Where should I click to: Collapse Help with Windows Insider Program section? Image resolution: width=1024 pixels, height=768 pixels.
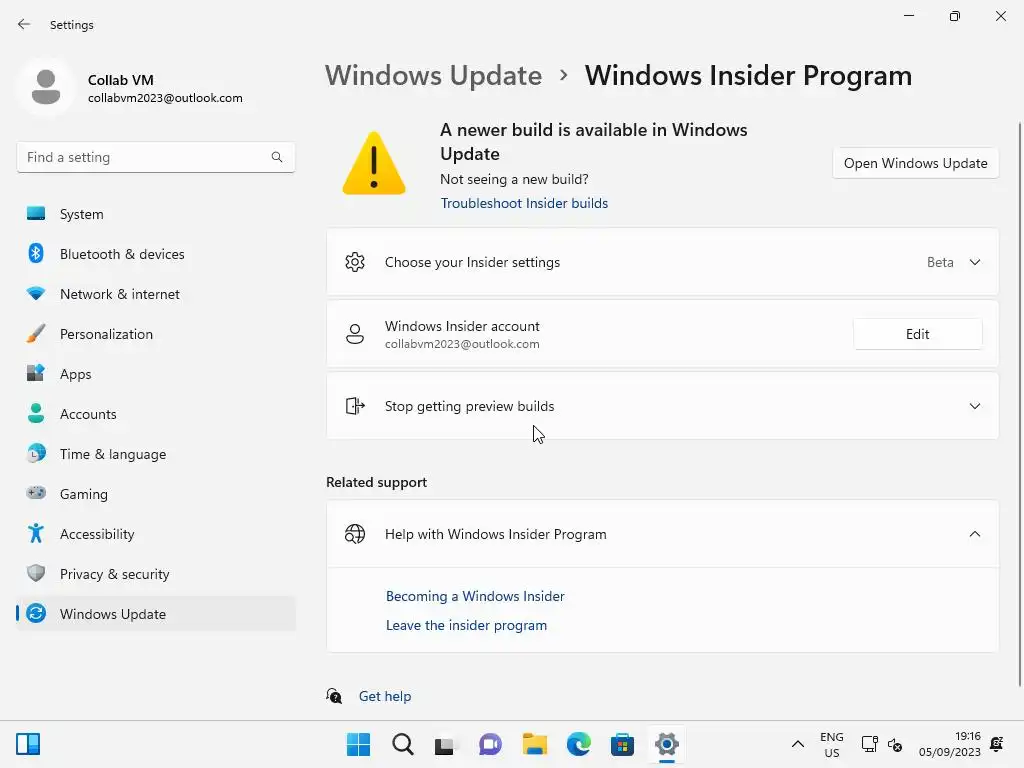[x=974, y=534]
